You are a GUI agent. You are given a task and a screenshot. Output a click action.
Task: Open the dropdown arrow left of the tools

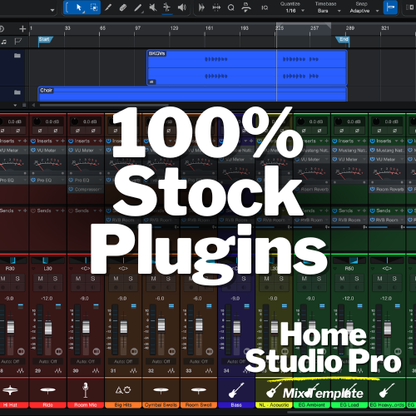52,10
